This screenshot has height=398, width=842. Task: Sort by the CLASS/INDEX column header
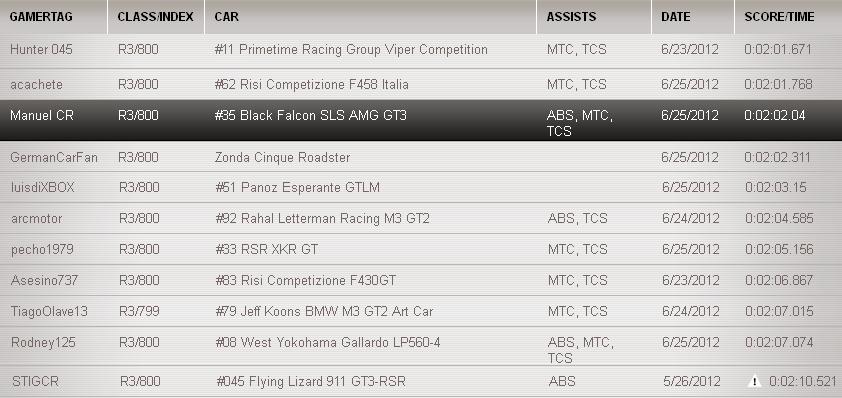(155, 17)
